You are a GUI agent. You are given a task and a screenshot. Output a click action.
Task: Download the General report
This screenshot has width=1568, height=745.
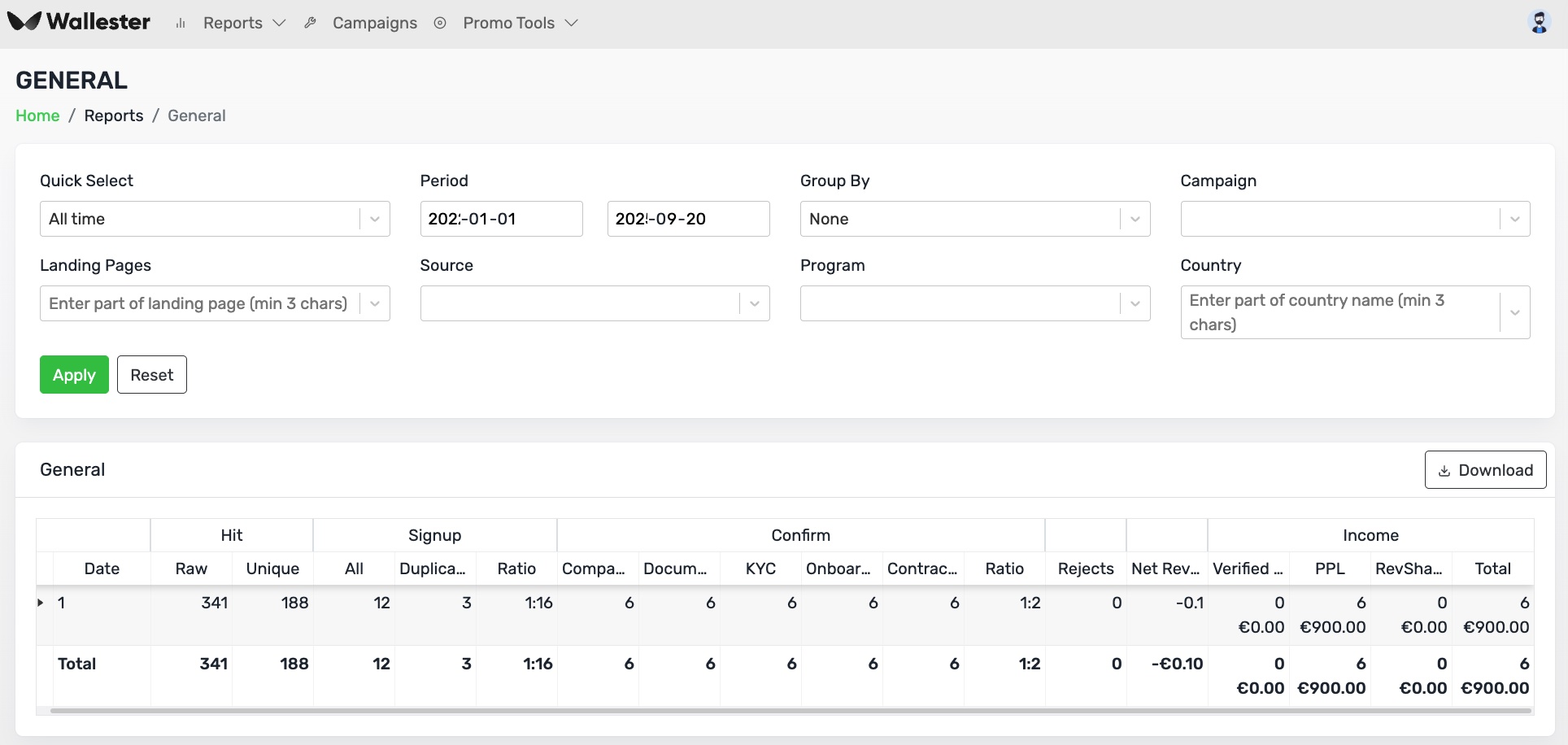coord(1485,470)
